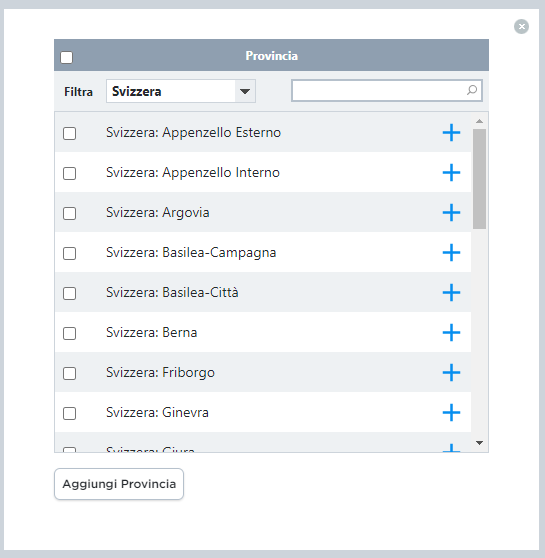Select the checkbox for Svizzera: Berna

pos(69,333)
